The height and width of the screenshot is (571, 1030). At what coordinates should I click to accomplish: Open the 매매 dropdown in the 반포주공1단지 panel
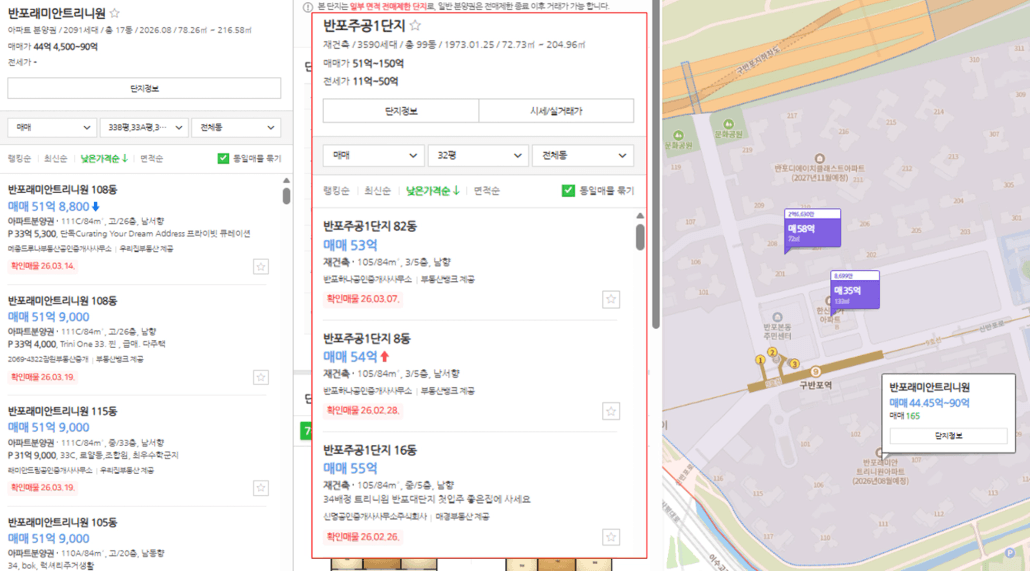[x=373, y=156]
